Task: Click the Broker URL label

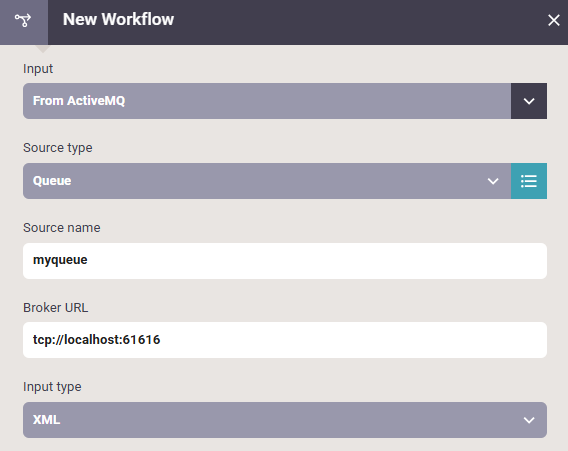Action: pos(55,308)
